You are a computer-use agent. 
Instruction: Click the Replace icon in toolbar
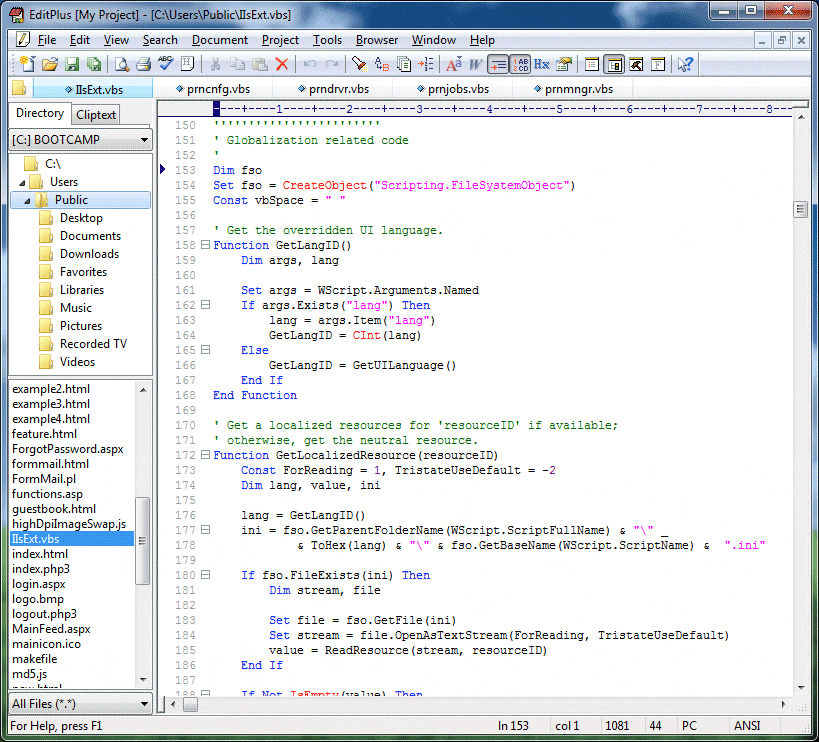(x=381, y=64)
